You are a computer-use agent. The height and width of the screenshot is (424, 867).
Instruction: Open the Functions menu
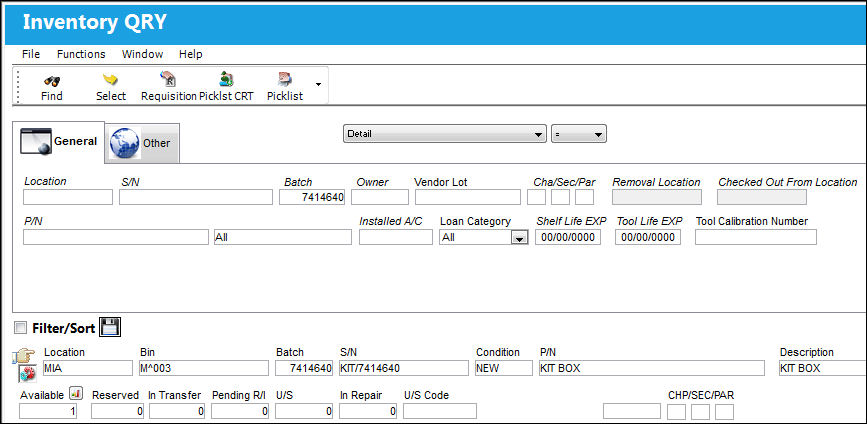tap(81, 54)
